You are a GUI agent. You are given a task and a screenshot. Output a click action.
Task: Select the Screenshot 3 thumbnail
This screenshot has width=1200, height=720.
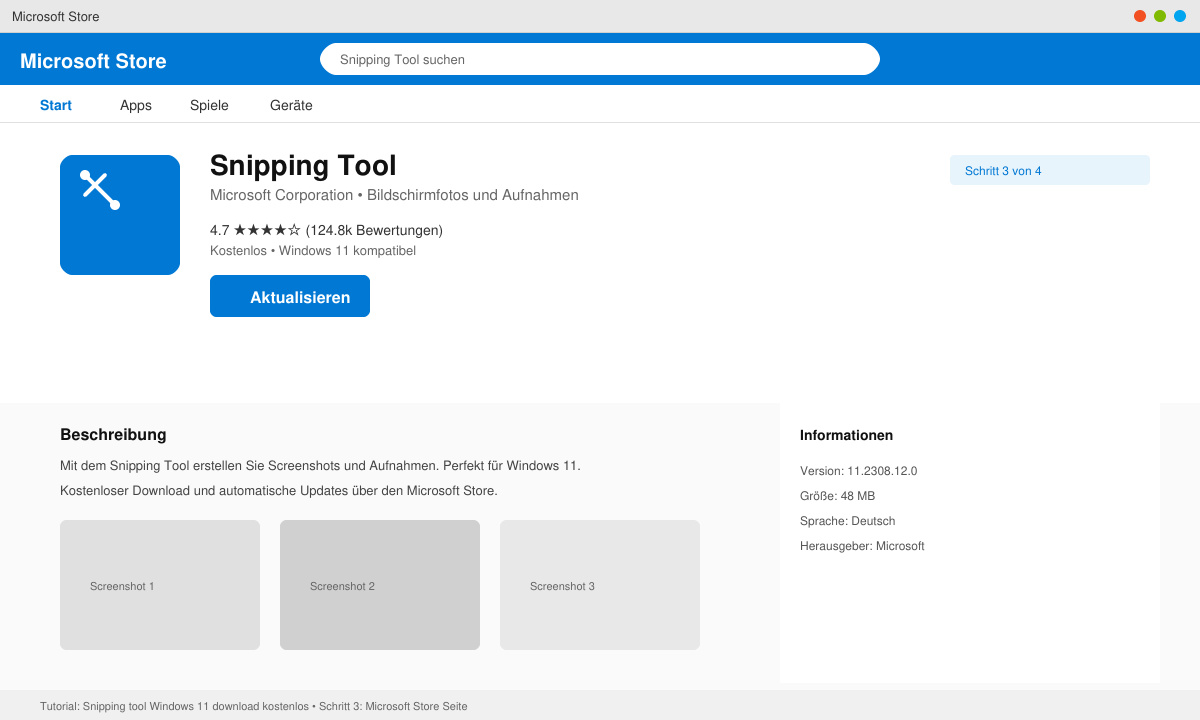coord(600,585)
